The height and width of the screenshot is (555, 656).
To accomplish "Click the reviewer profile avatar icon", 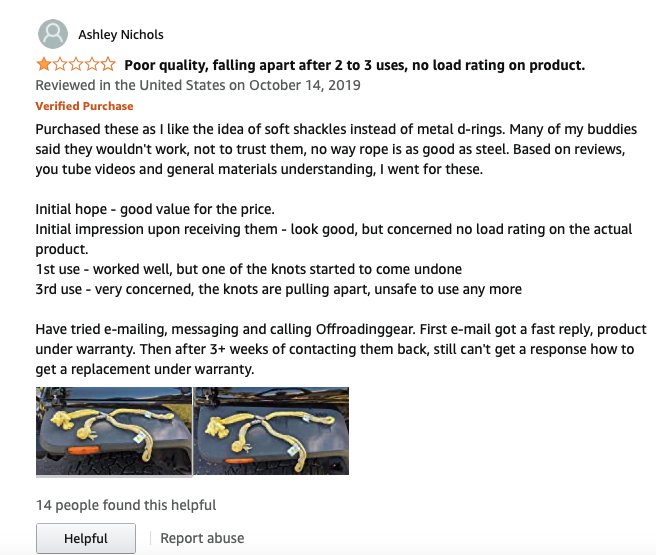I will [x=53, y=34].
